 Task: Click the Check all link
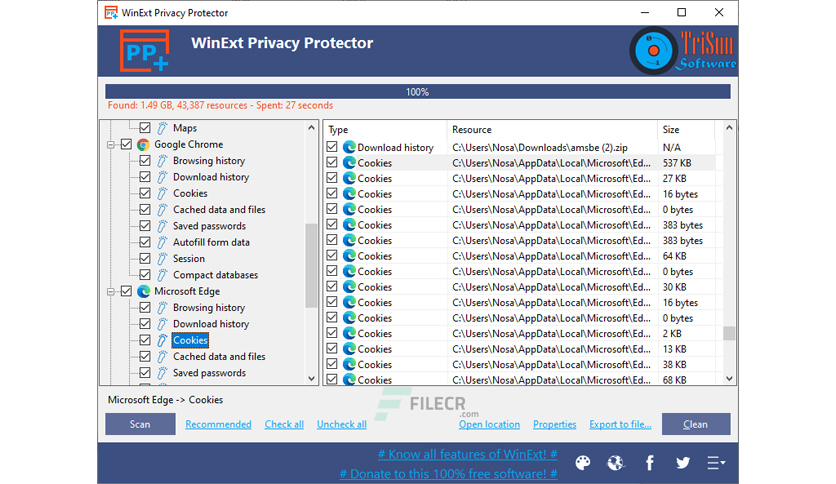(284, 424)
